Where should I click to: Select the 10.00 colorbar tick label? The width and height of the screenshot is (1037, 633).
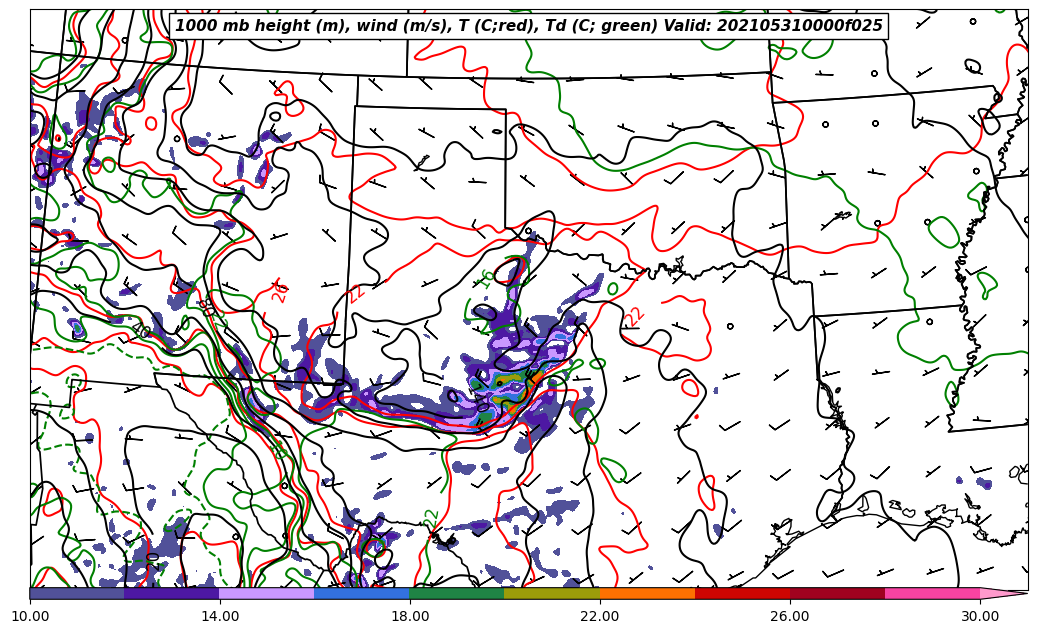[30, 617]
